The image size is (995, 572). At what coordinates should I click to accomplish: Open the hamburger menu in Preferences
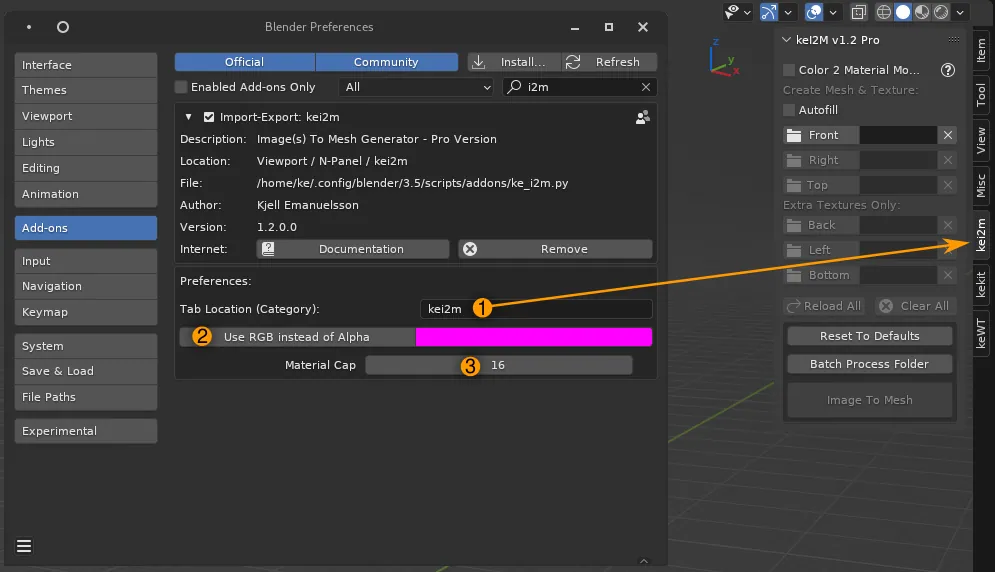(x=24, y=546)
